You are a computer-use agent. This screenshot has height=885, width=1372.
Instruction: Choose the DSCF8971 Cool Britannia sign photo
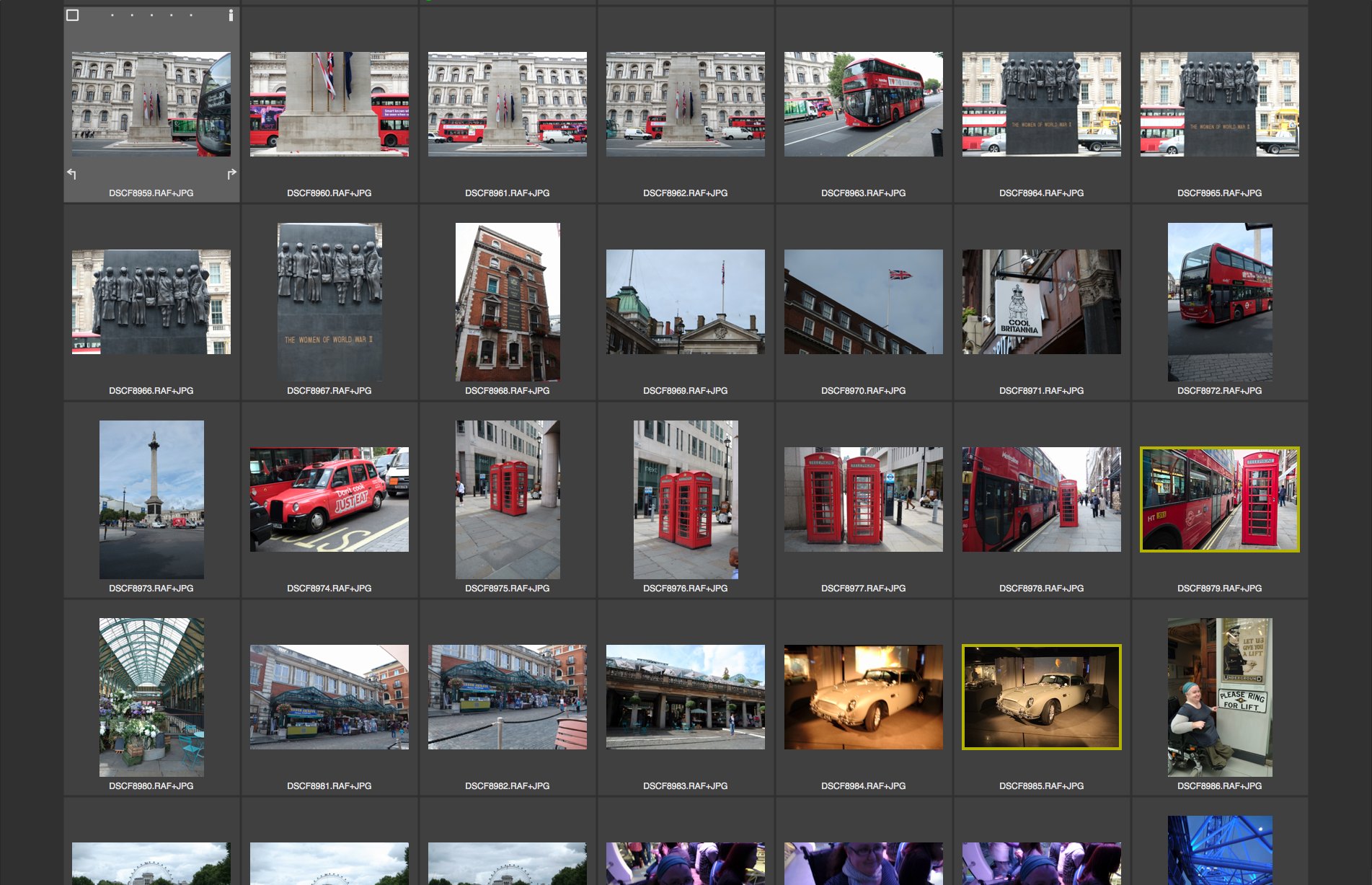[x=1042, y=301]
